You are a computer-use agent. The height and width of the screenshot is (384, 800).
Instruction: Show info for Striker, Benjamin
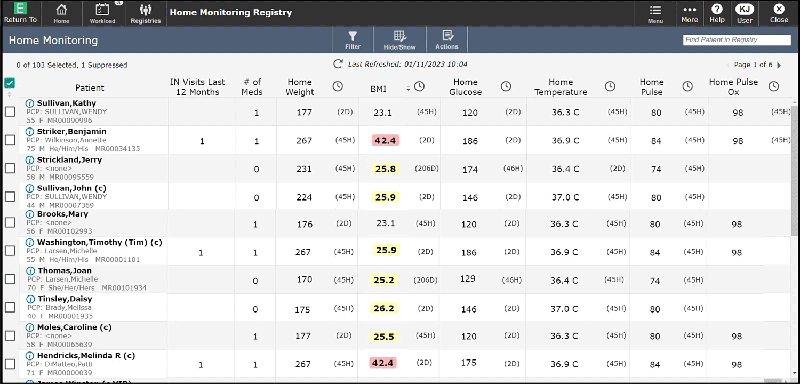click(30, 132)
